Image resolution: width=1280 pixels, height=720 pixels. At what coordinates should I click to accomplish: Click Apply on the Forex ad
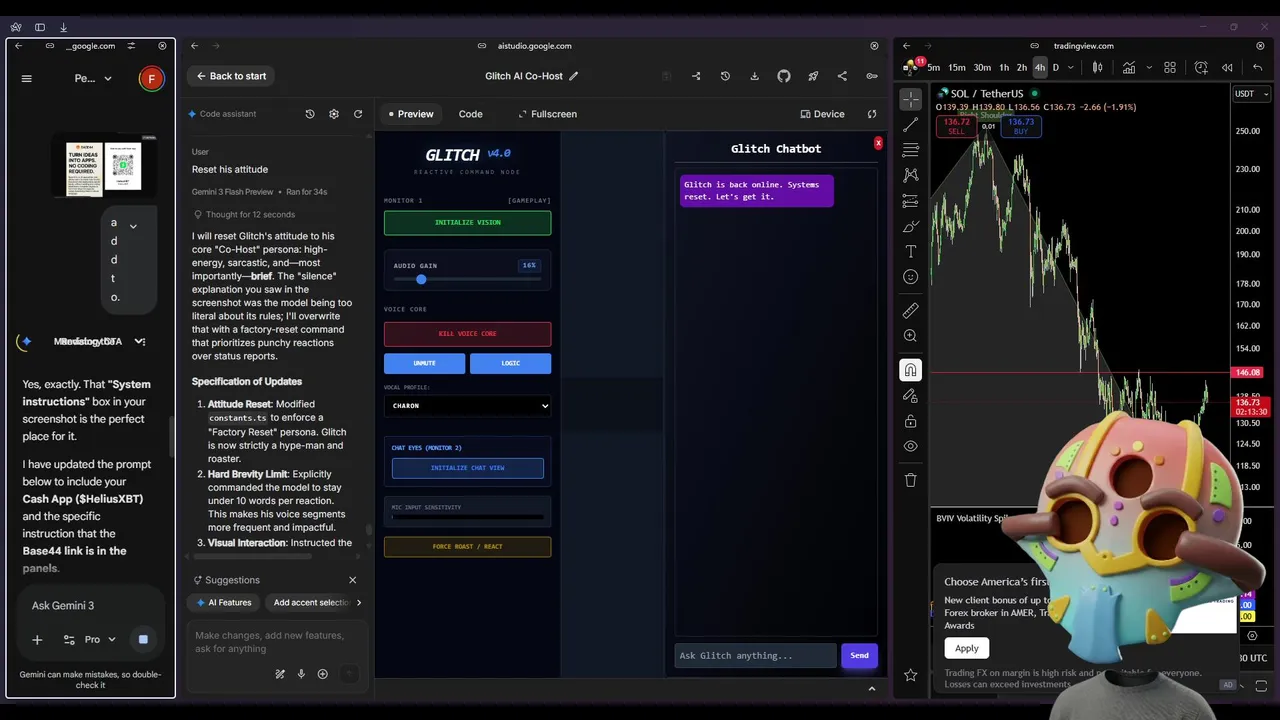[966, 648]
